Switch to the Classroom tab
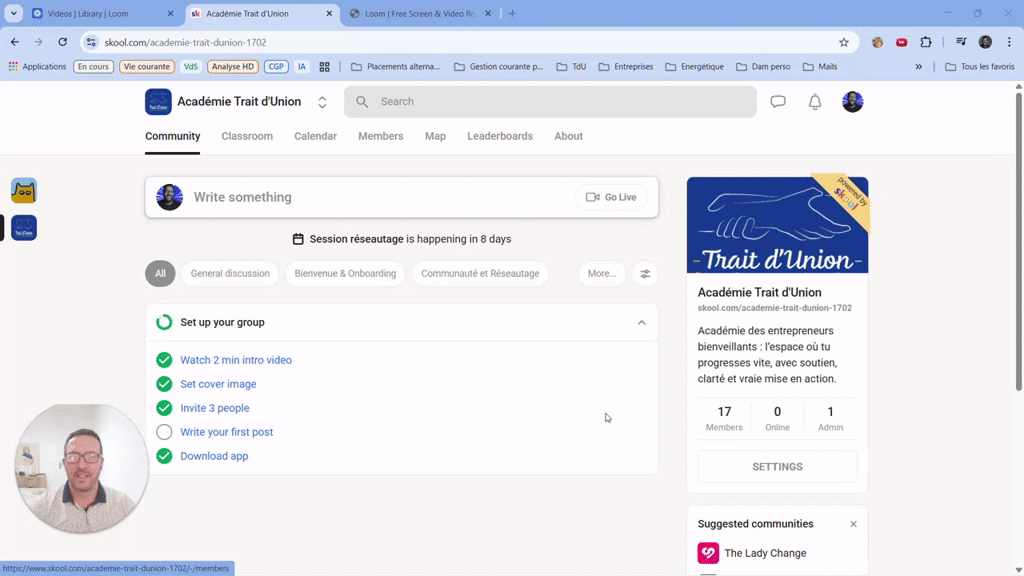Screen dimensions: 1024x576 [x=247, y=136]
